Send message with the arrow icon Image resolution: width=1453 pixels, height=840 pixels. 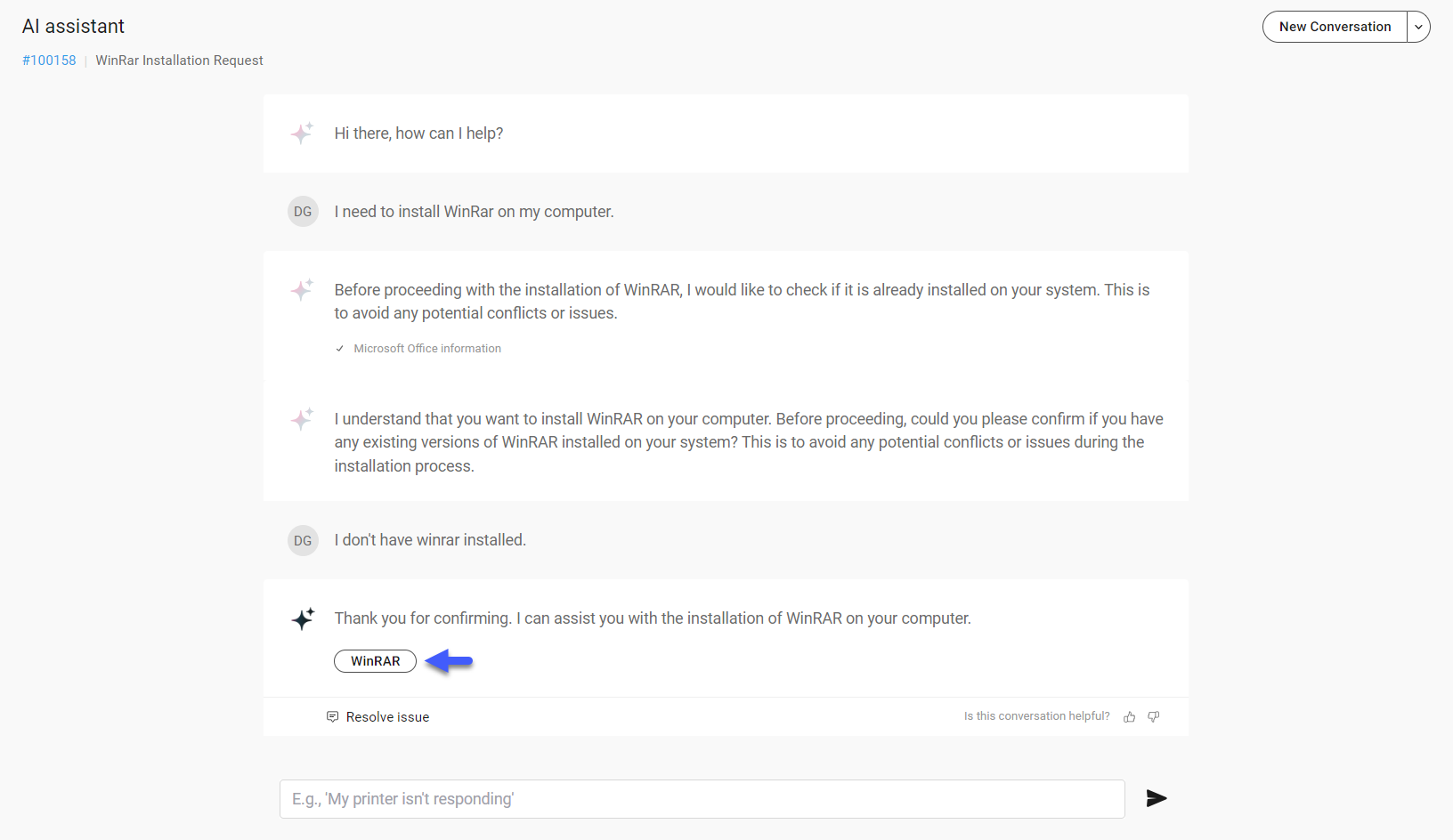click(x=1157, y=798)
